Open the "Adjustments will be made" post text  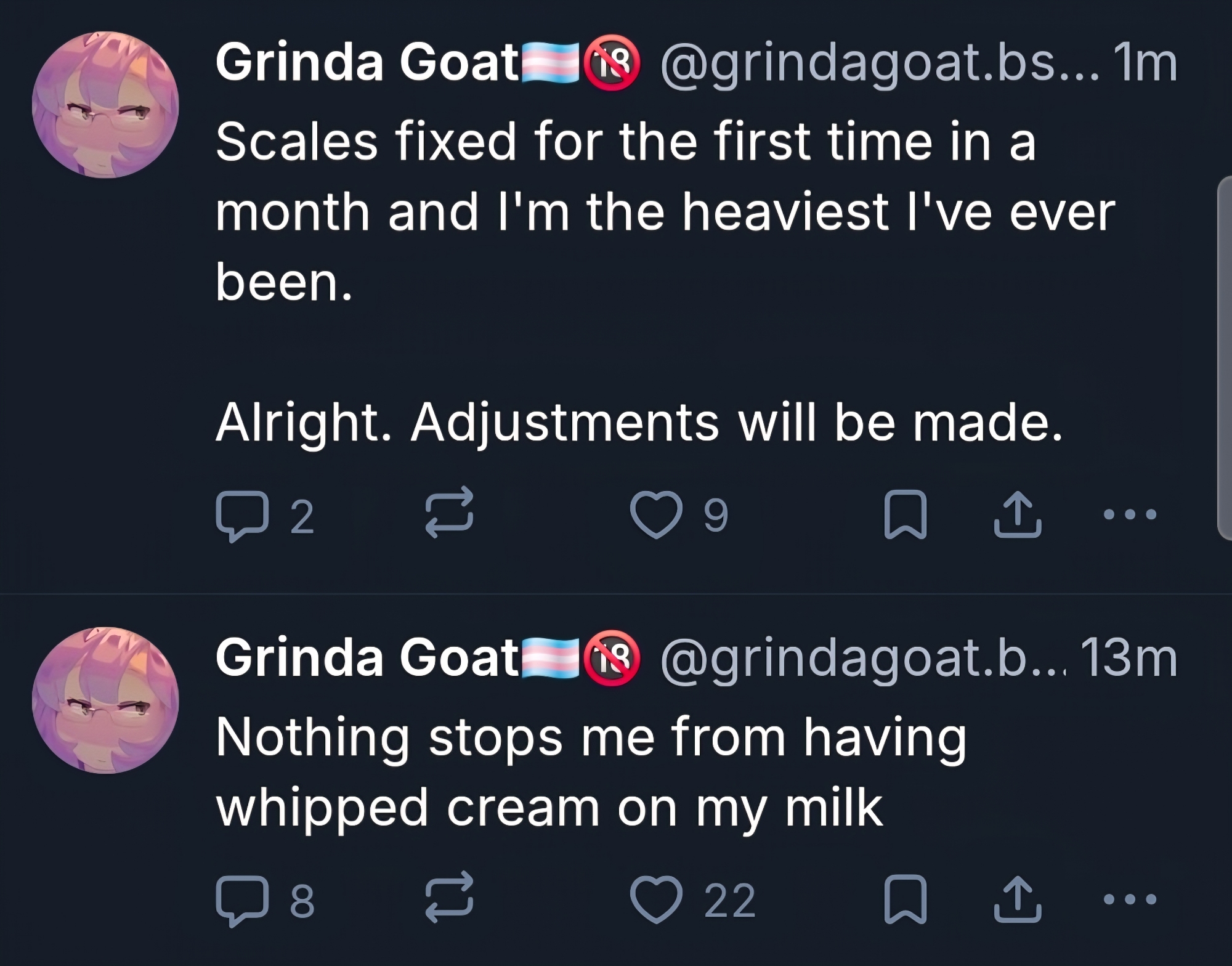[639, 423]
